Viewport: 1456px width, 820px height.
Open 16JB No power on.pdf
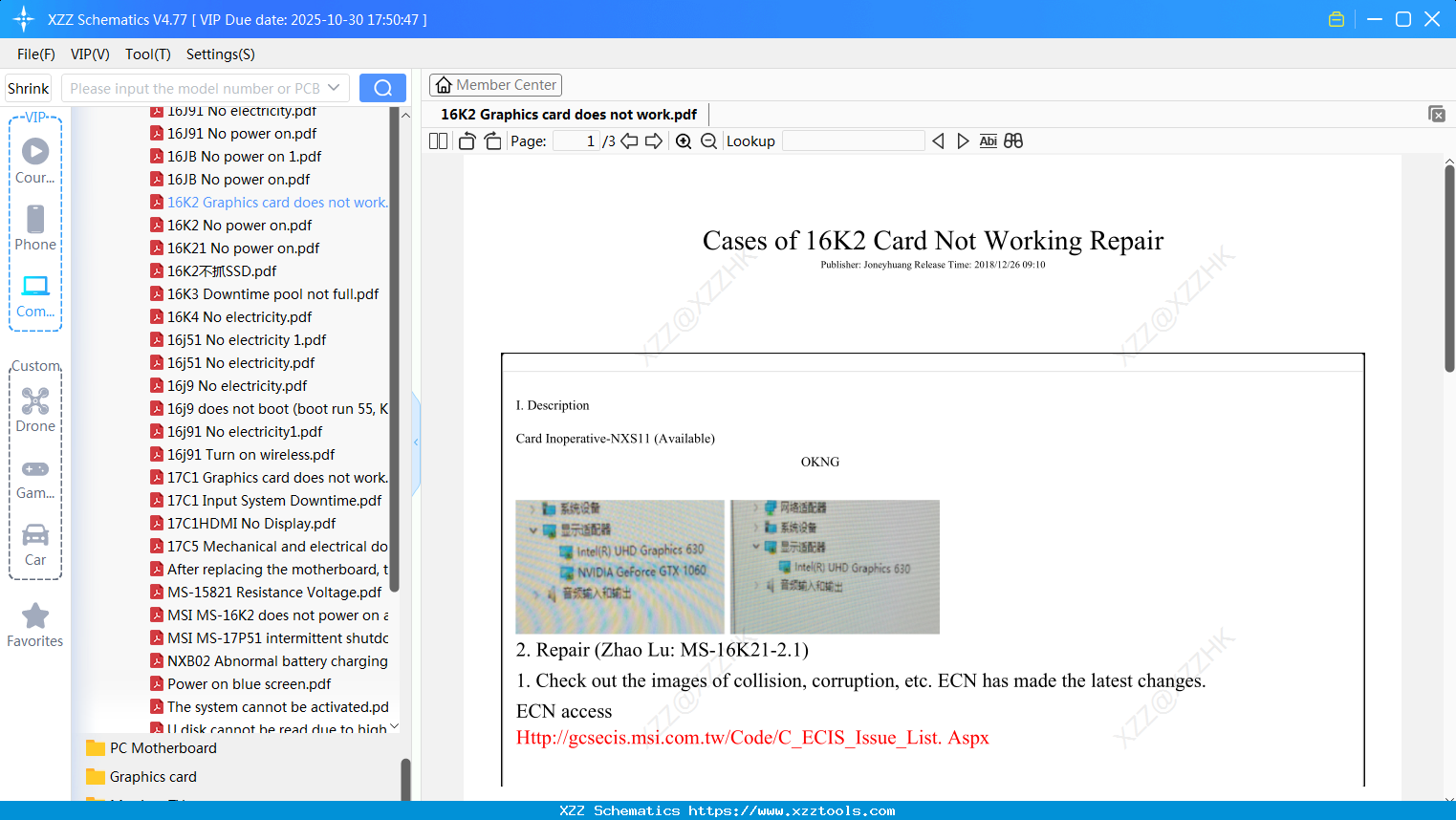click(x=230, y=180)
